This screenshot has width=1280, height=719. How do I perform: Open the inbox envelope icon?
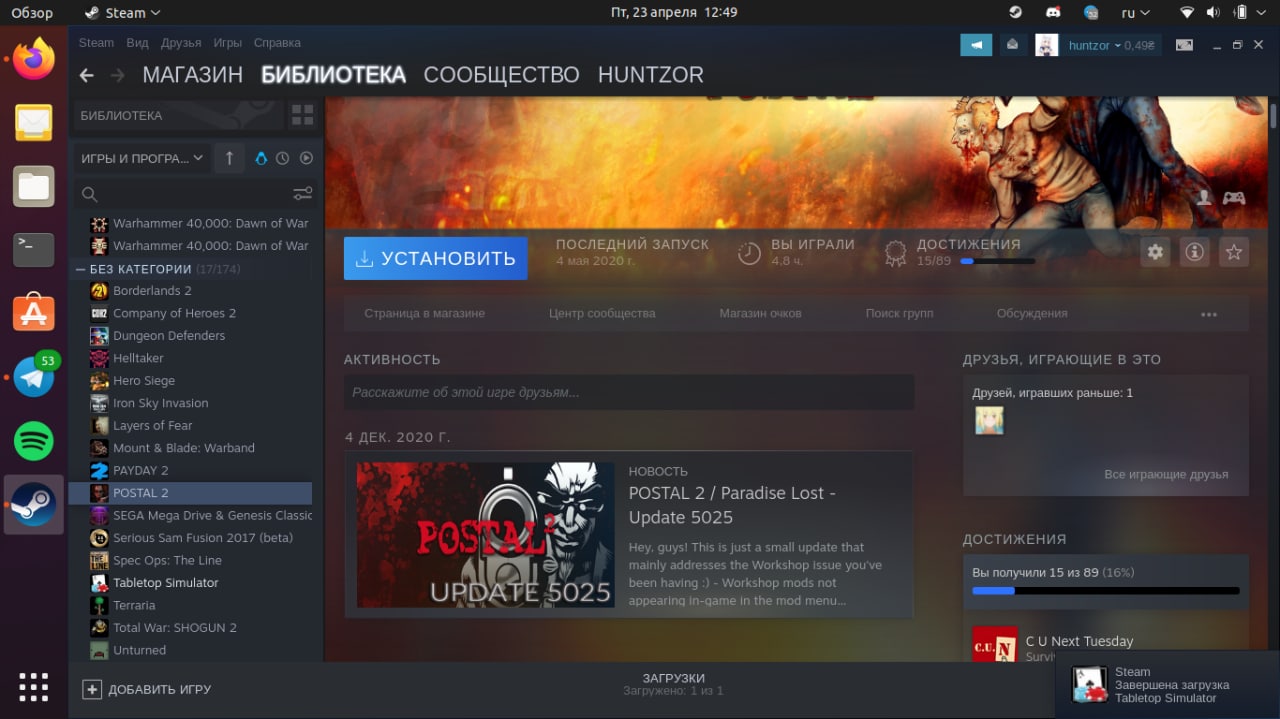tap(1013, 45)
